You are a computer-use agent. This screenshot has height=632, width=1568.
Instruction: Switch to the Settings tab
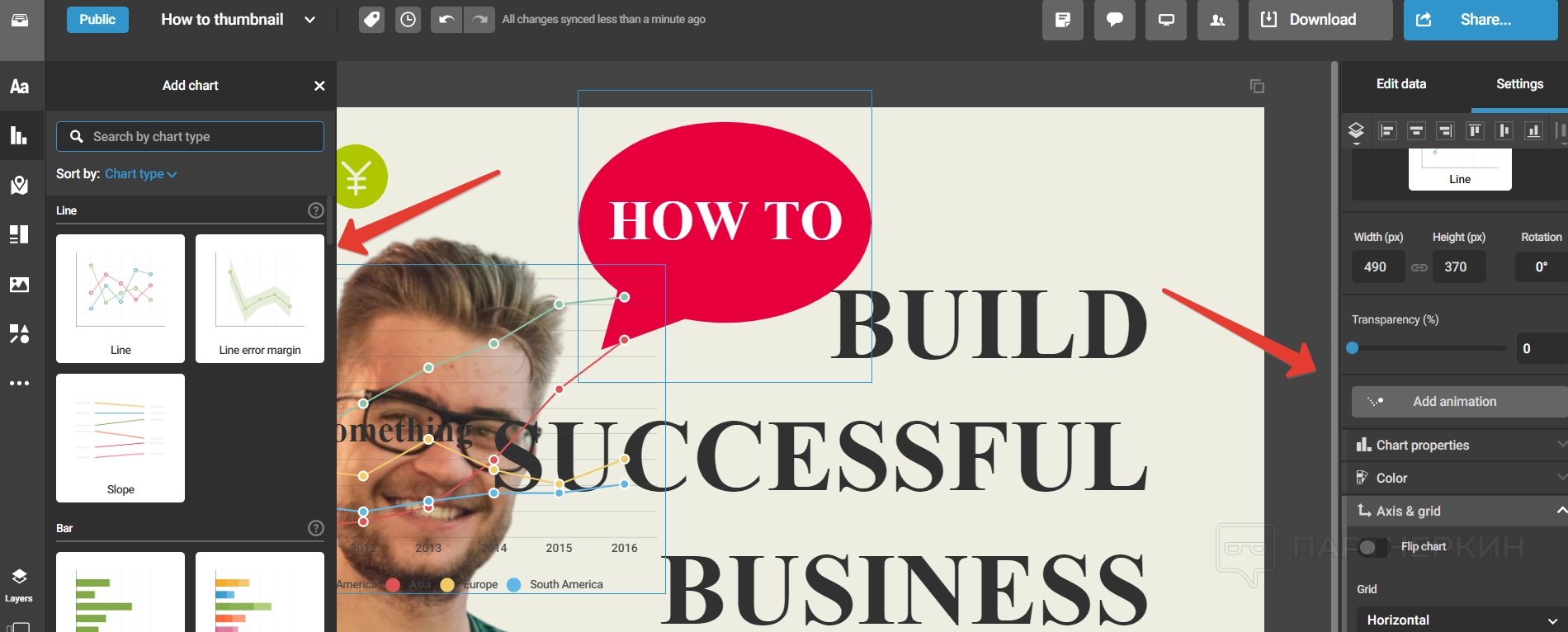1519,84
